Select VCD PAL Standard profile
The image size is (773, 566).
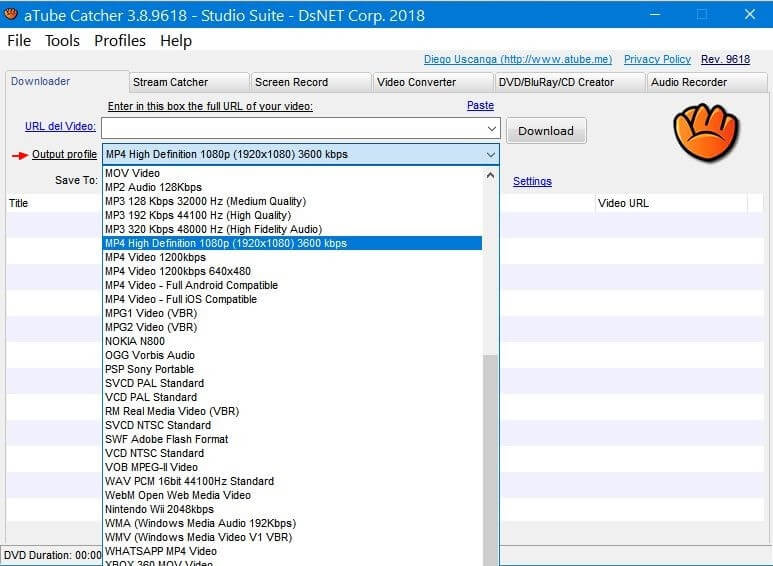point(292,397)
